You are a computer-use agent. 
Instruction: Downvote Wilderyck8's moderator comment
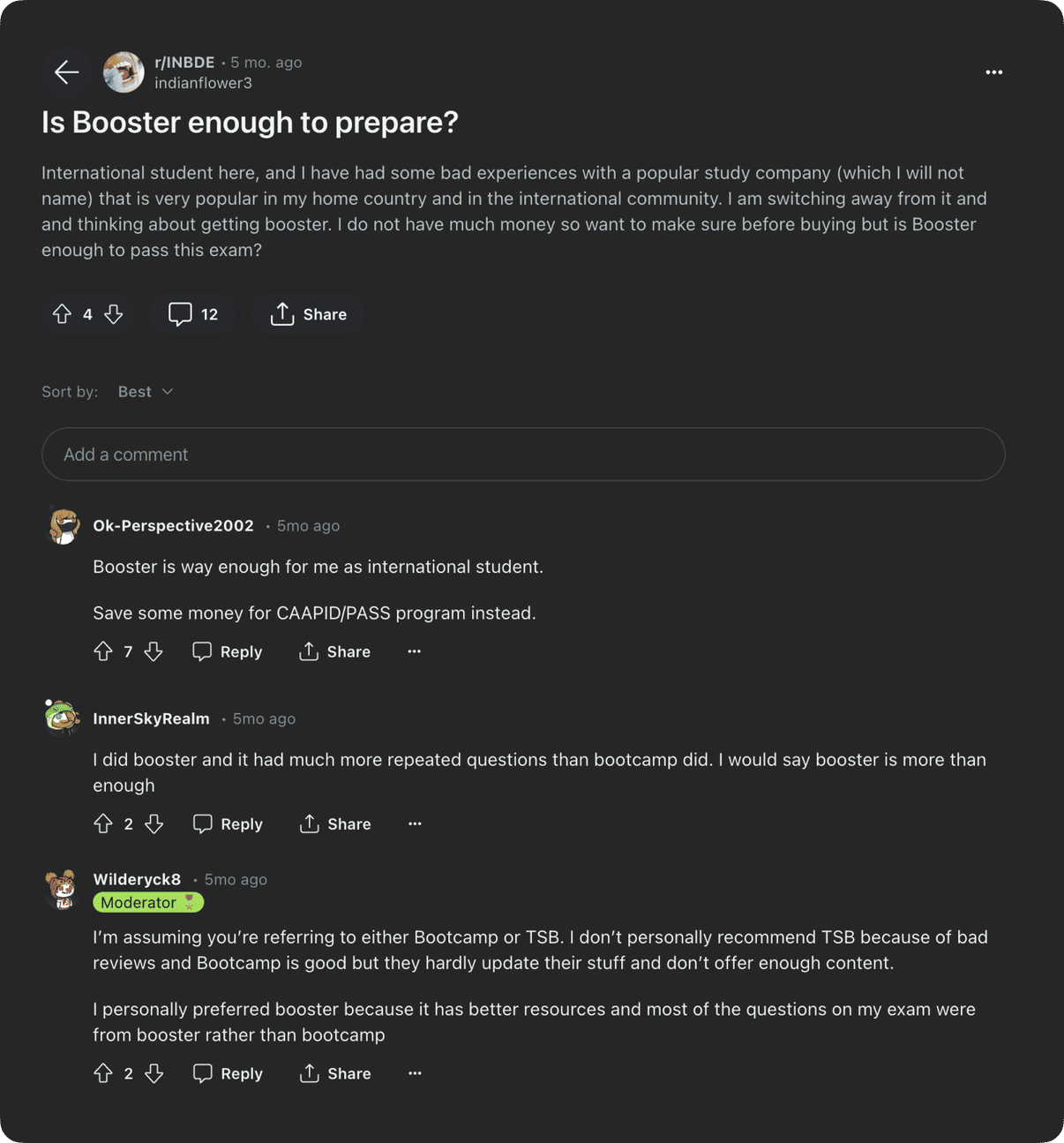154,1073
